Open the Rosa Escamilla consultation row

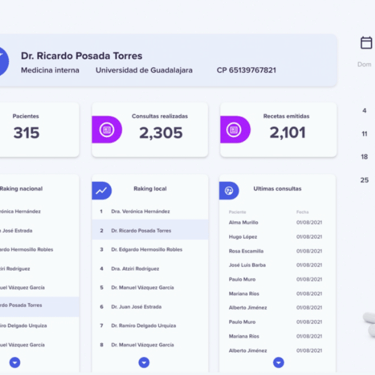point(276,251)
